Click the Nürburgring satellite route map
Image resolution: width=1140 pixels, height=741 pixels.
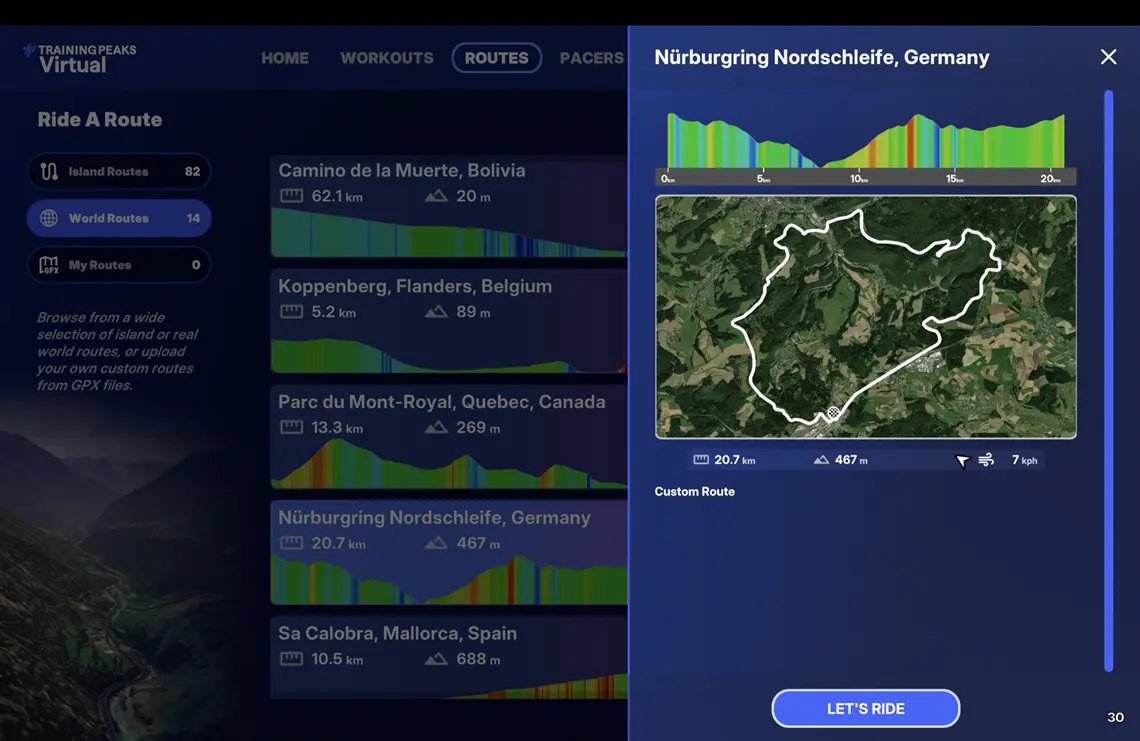(x=866, y=317)
